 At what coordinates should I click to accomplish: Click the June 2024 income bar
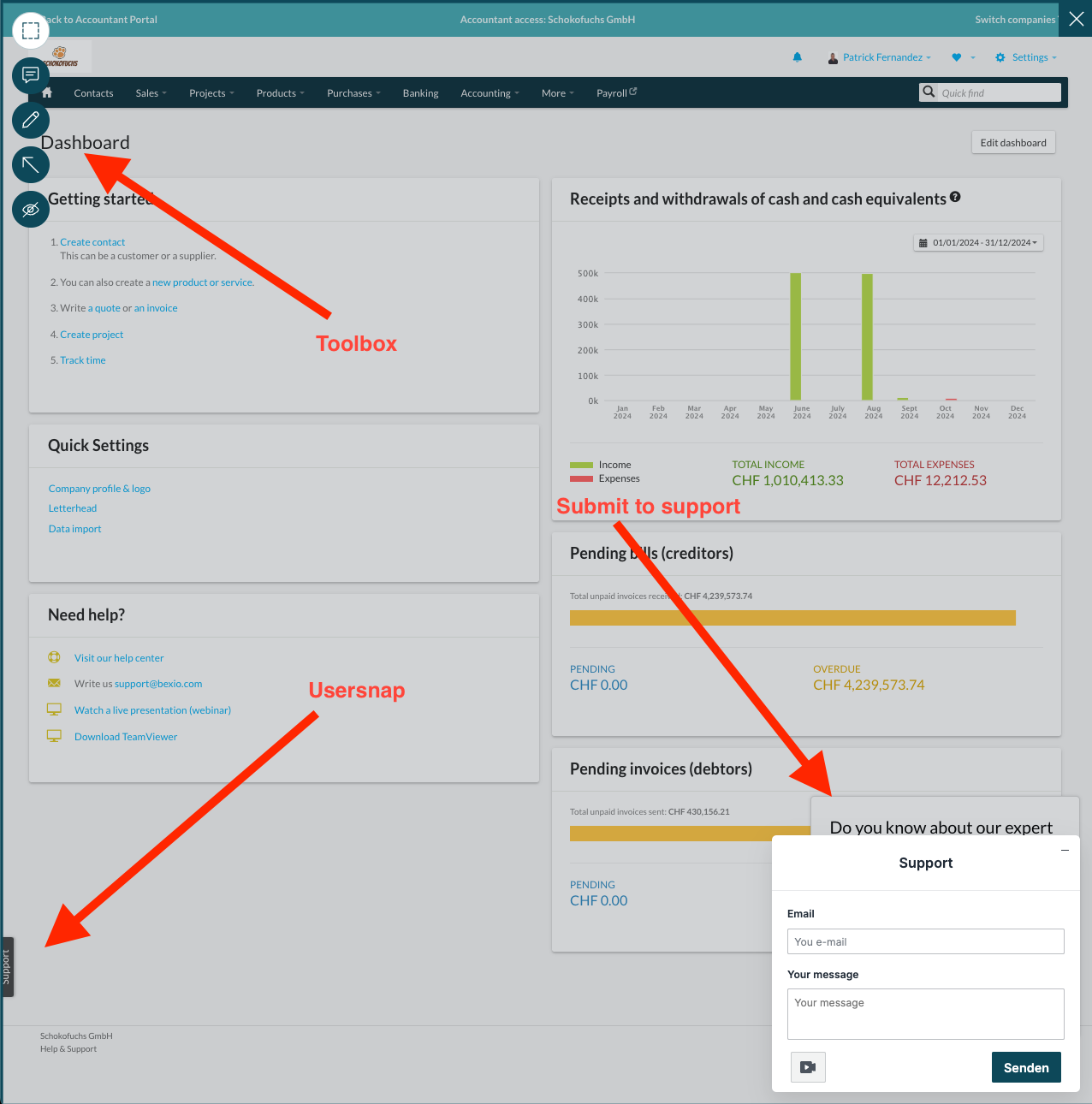[x=796, y=336]
